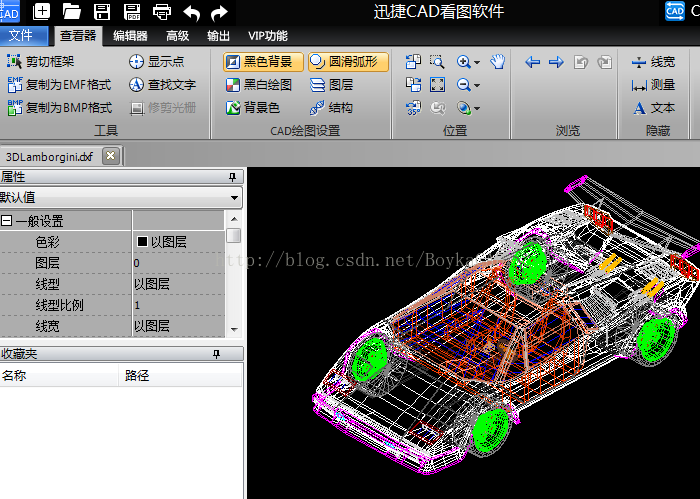Image resolution: width=700 pixels, height=499 pixels.
Task: Toggle 黑白绘图 black and white drawing
Action: [259, 85]
